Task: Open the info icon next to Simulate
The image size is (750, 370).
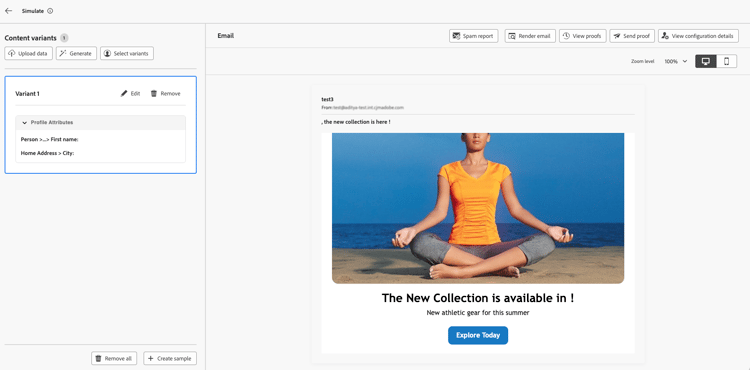Action: coord(50,11)
